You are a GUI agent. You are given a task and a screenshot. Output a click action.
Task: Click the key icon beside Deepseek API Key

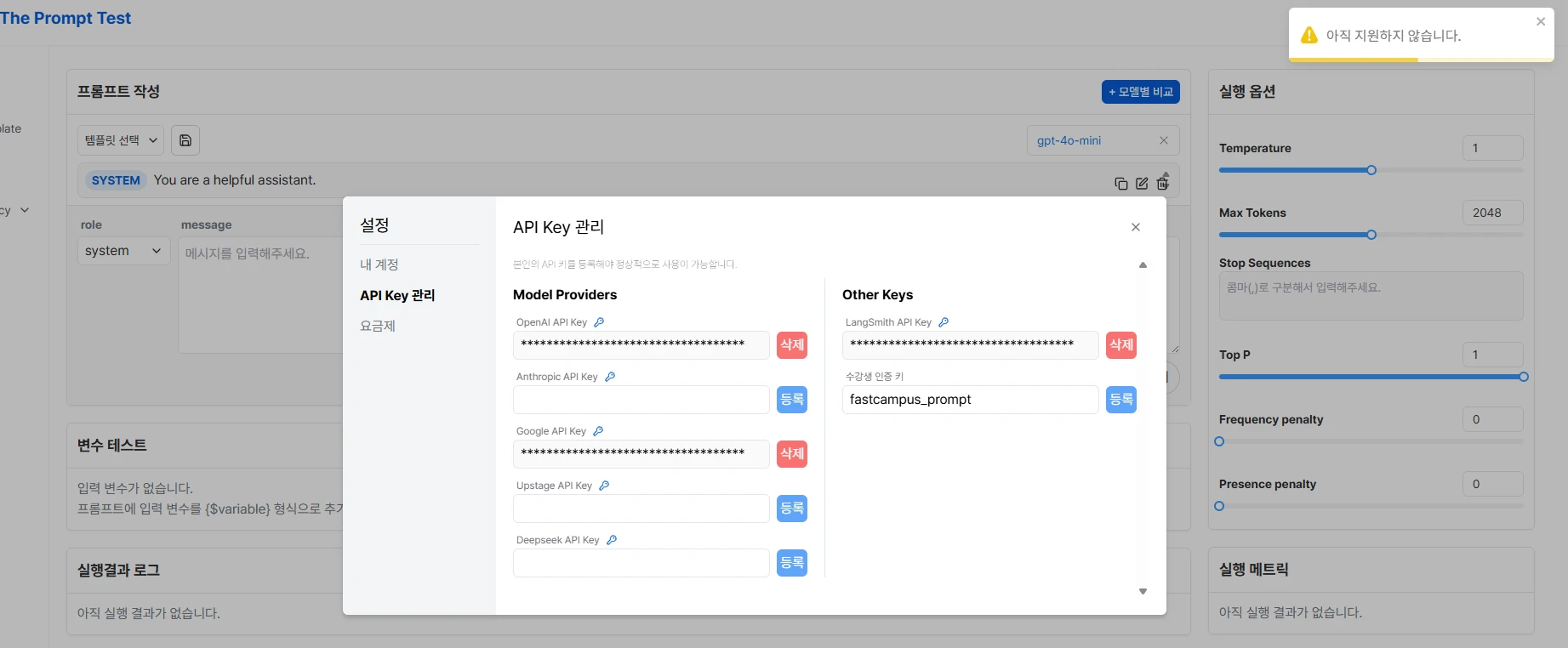tap(612, 540)
